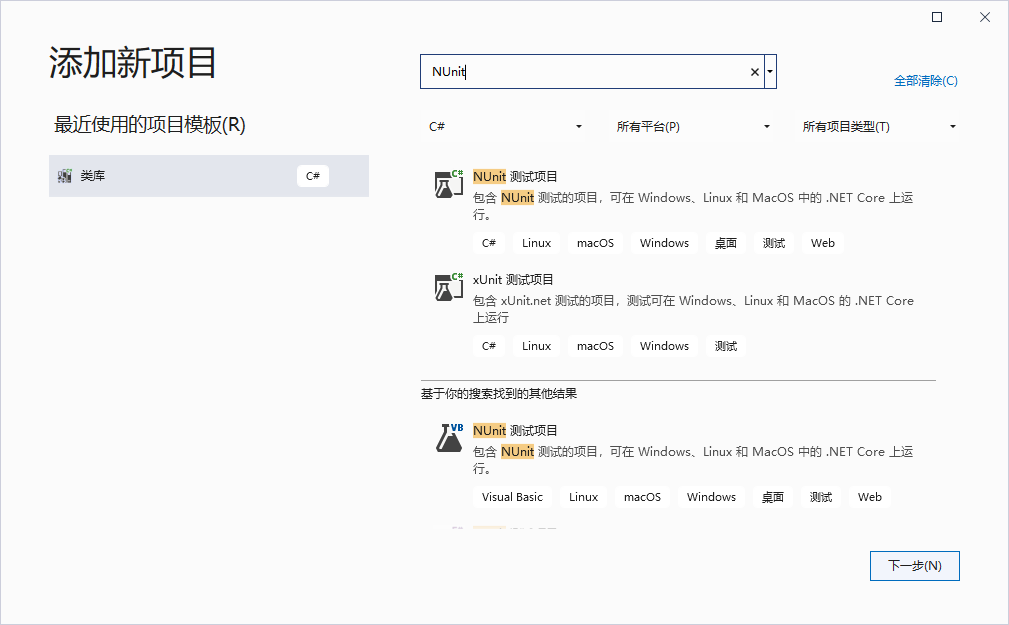Viewport: 1009px width, 625px height.
Task: Click the Visual Basic tag
Action: 512,497
